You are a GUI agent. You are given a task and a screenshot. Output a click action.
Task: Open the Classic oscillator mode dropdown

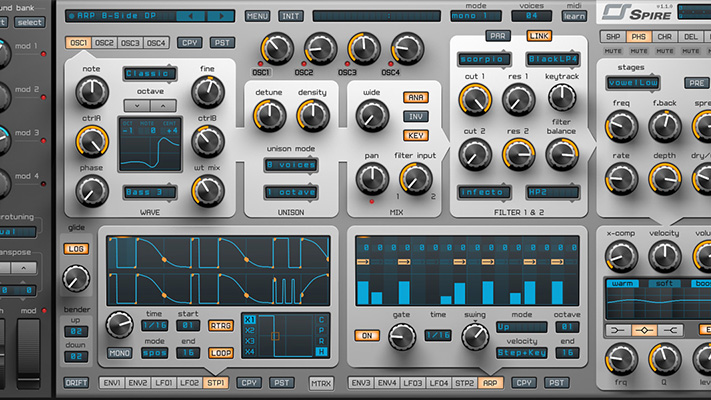(x=149, y=74)
